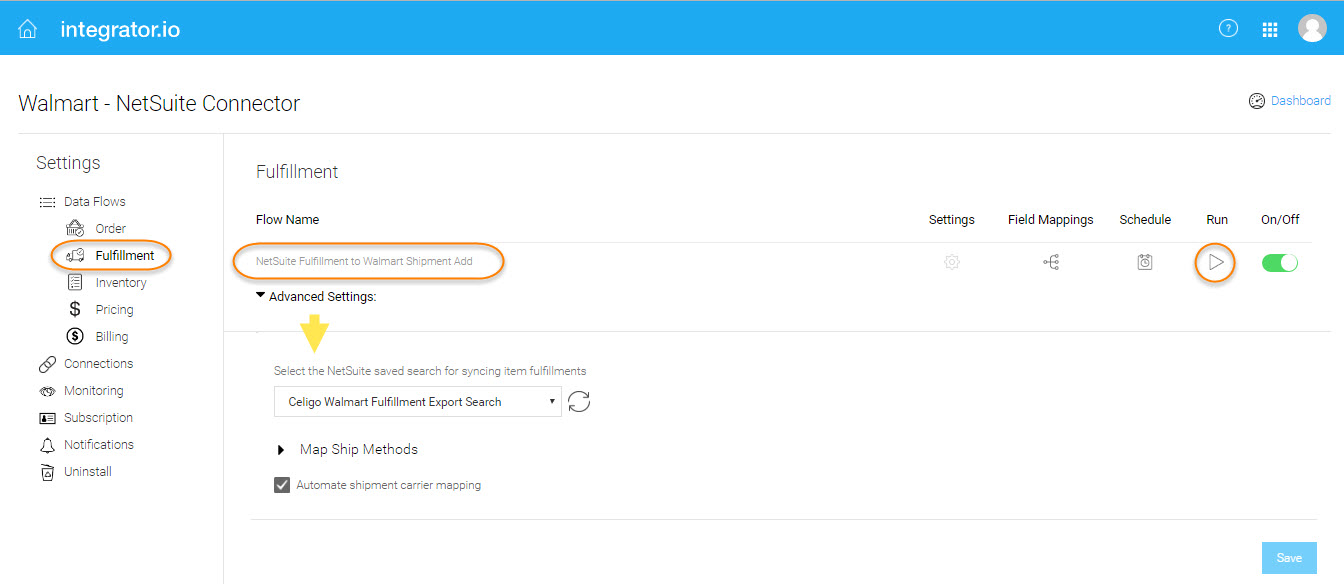Open the Pricing data flow

click(x=115, y=309)
